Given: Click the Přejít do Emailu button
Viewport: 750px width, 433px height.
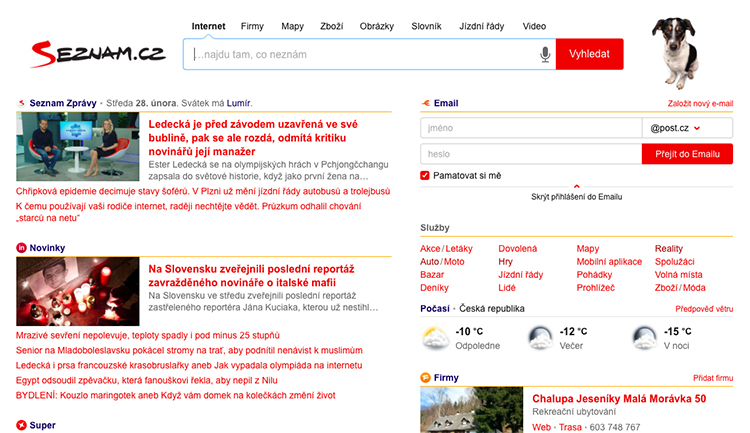Looking at the screenshot, I should (x=686, y=154).
